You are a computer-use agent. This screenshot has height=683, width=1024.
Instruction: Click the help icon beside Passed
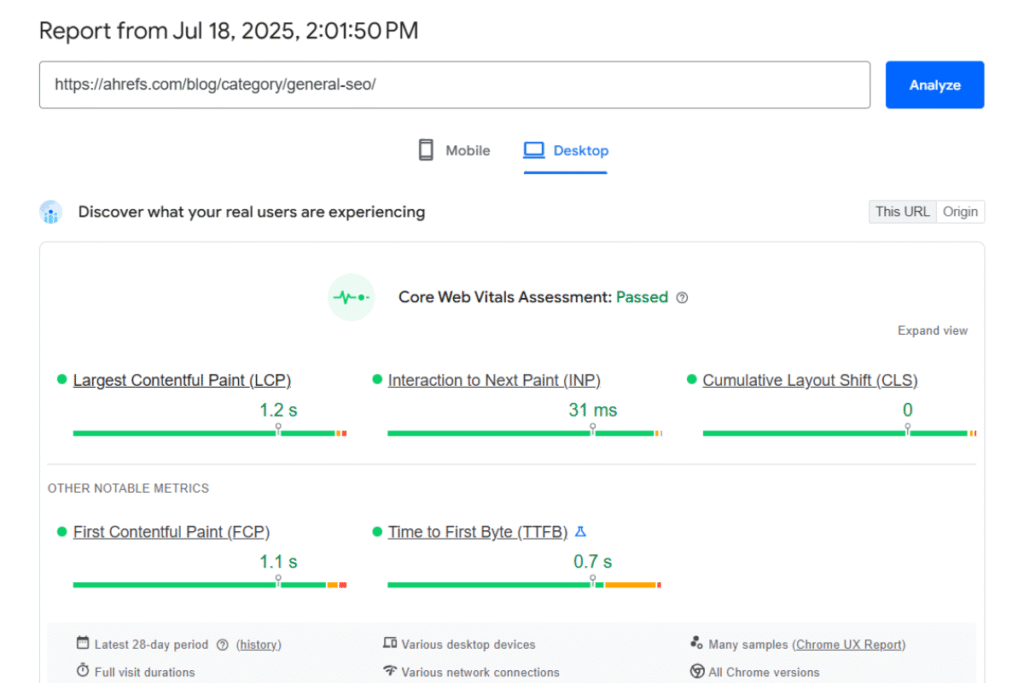[x=682, y=298]
